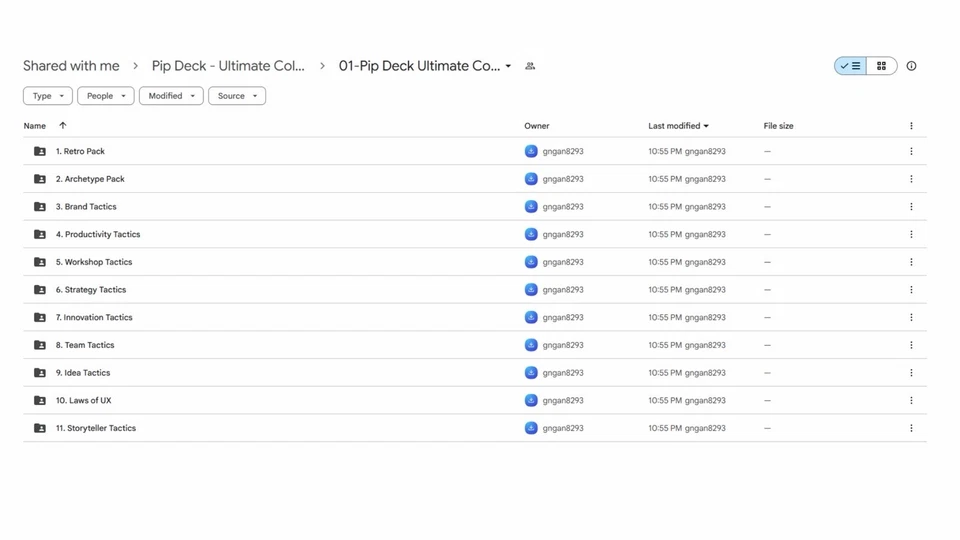This screenshot has height=540, width=960.
Task: Click owner avatar in 8. Team Tactics row
Action: (531, 345)
